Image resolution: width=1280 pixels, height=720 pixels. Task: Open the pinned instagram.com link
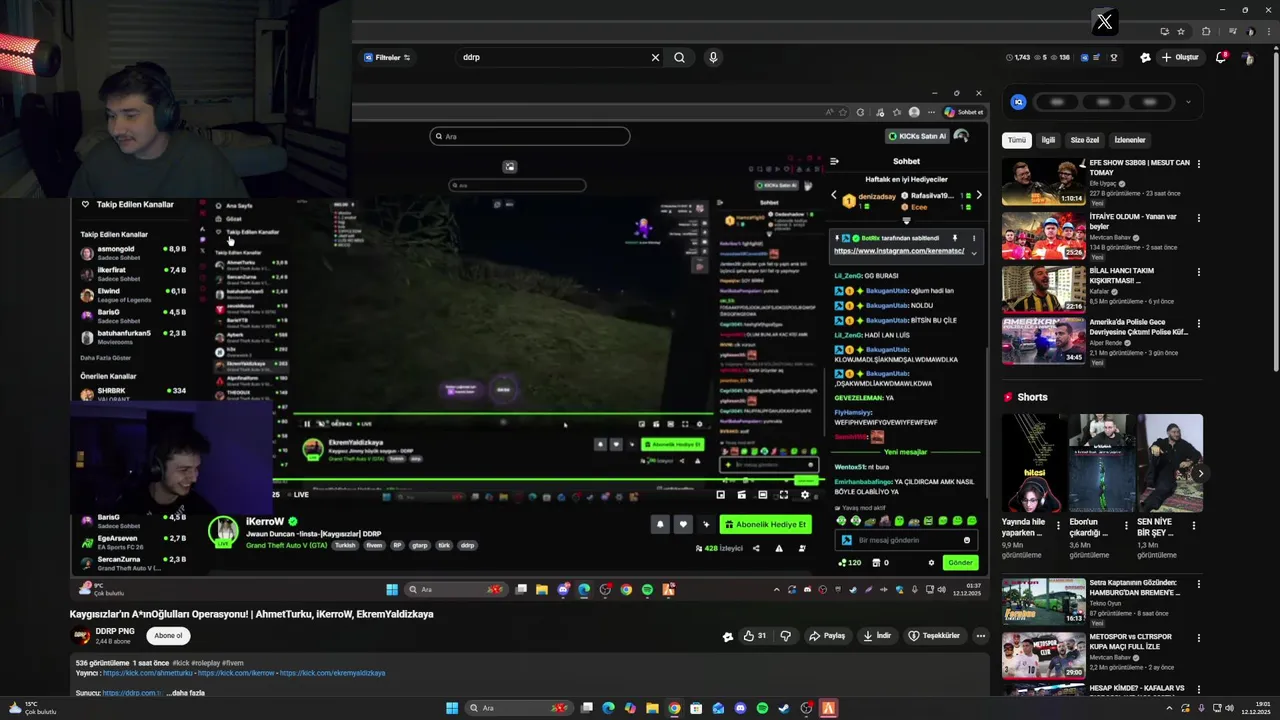pos(899,251)
